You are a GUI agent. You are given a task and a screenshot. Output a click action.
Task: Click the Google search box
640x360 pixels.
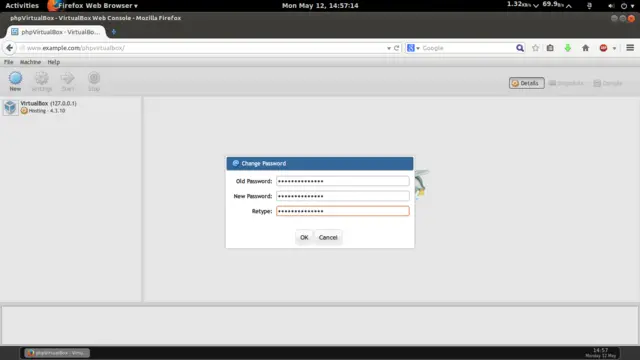467,48
